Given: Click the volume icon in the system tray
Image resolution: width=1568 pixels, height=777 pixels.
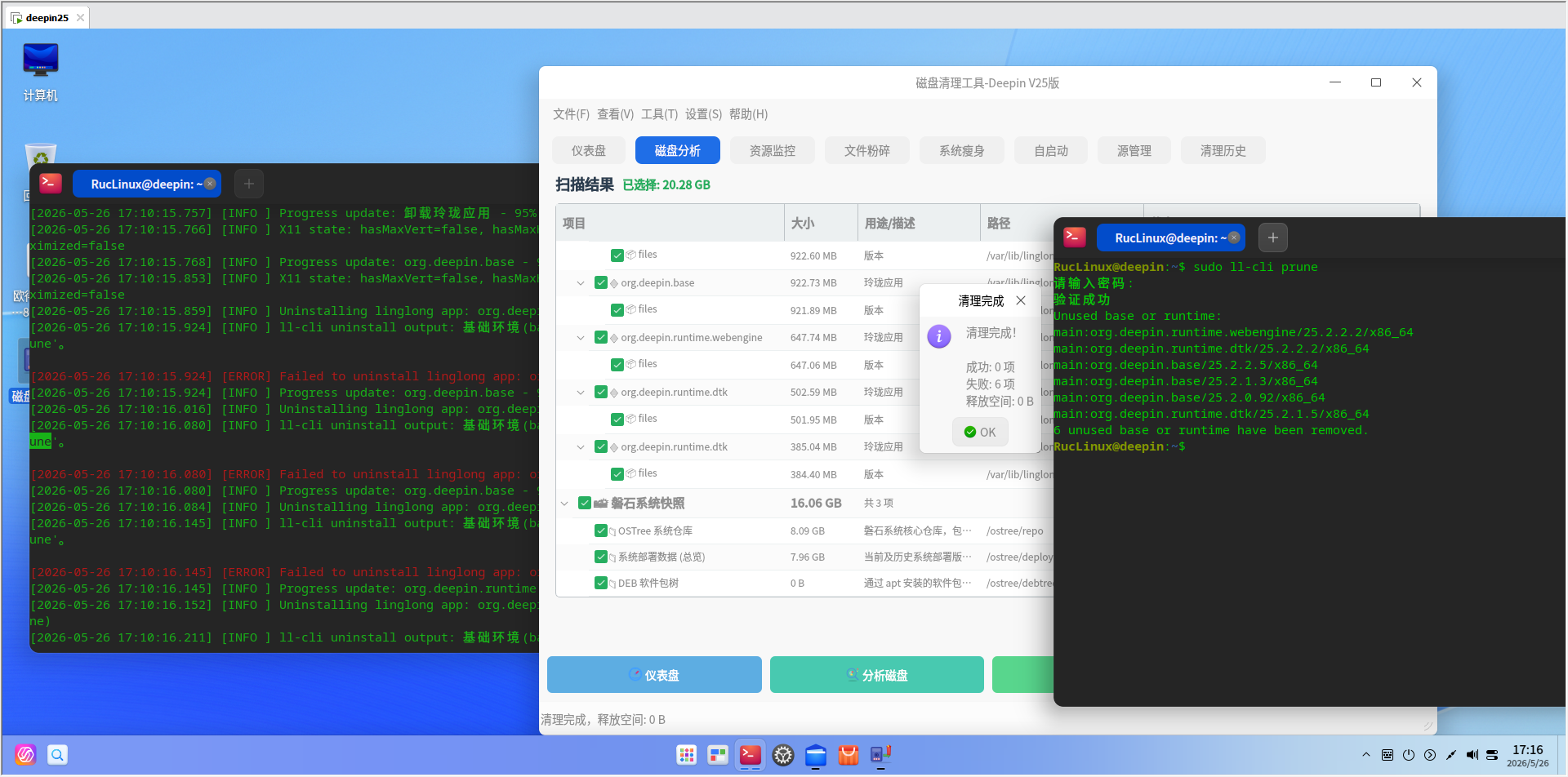Looking at the screenshot, I should click(1472, 755).
